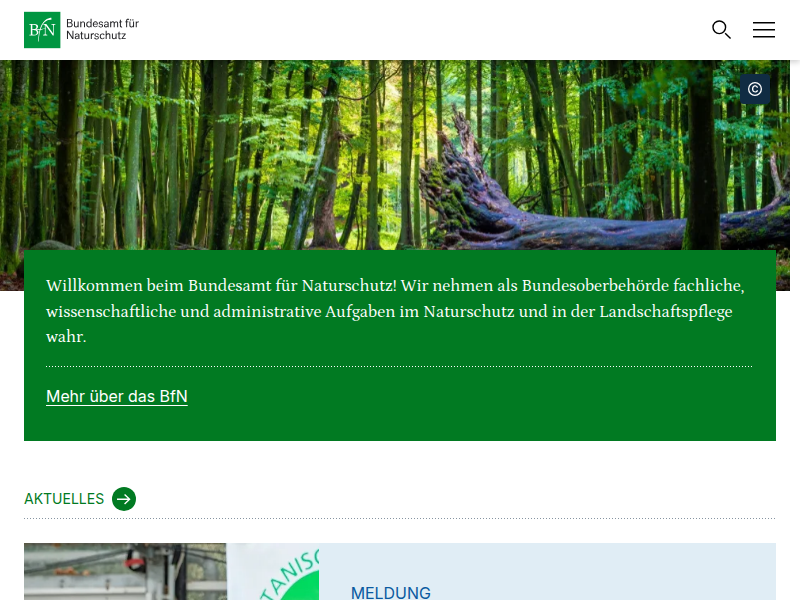Click 'Bundesamt für Naturschutz' header text
The width and height of the screenshot is (800, 600).
coord(103,30)
